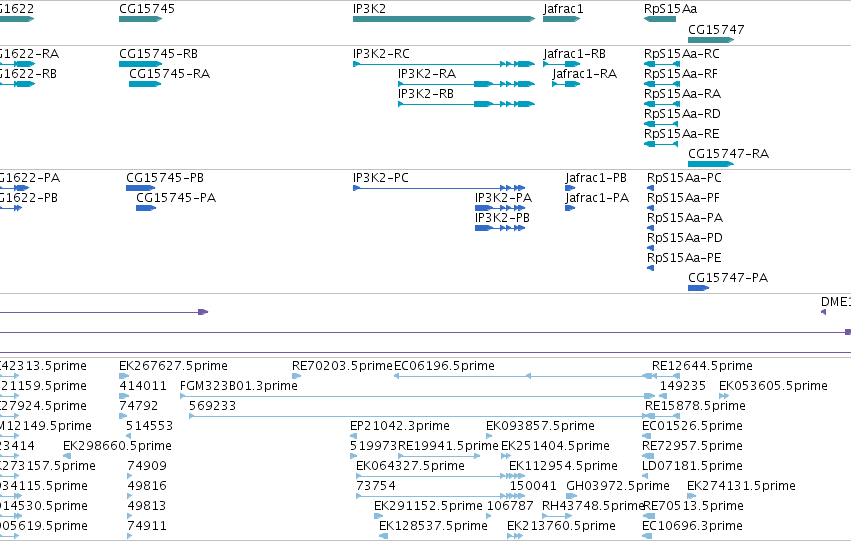Click EST EK298660.5prime

pyautogui.click(x=117, y=446)
